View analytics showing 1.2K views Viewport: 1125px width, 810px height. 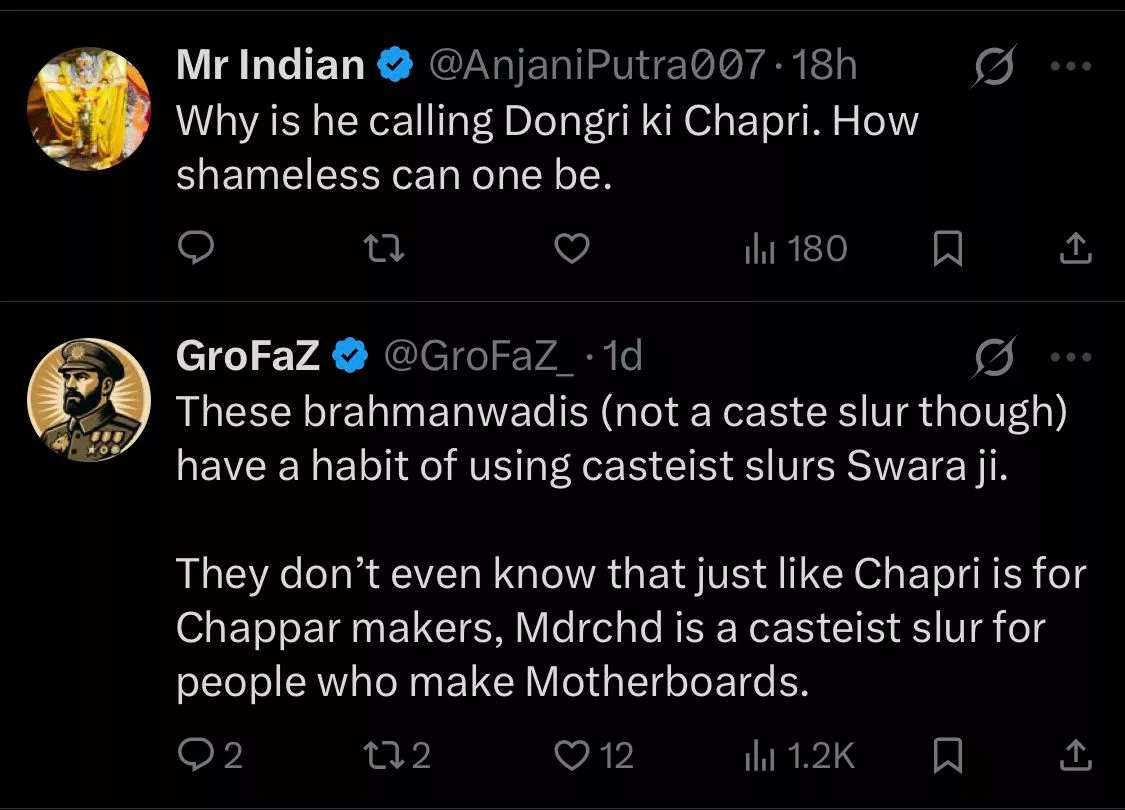pyautogui.click(x=799, y=755)
